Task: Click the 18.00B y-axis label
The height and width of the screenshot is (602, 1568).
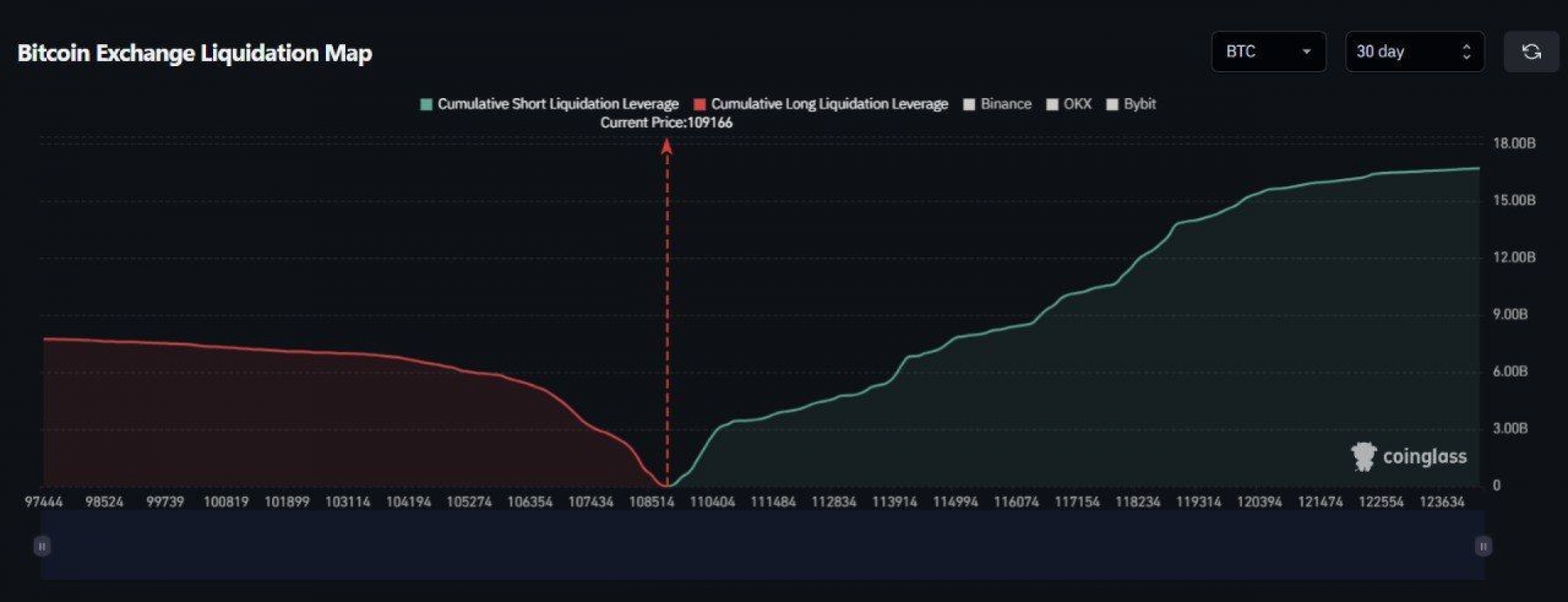Action: point(1514,143)
